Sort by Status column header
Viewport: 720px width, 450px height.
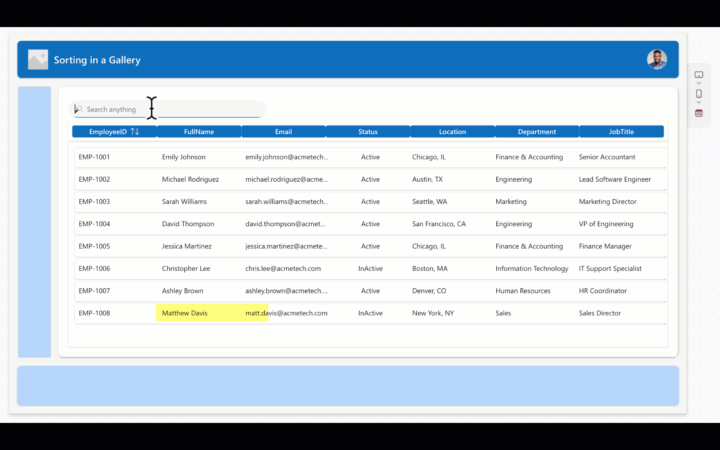(368, 131)
